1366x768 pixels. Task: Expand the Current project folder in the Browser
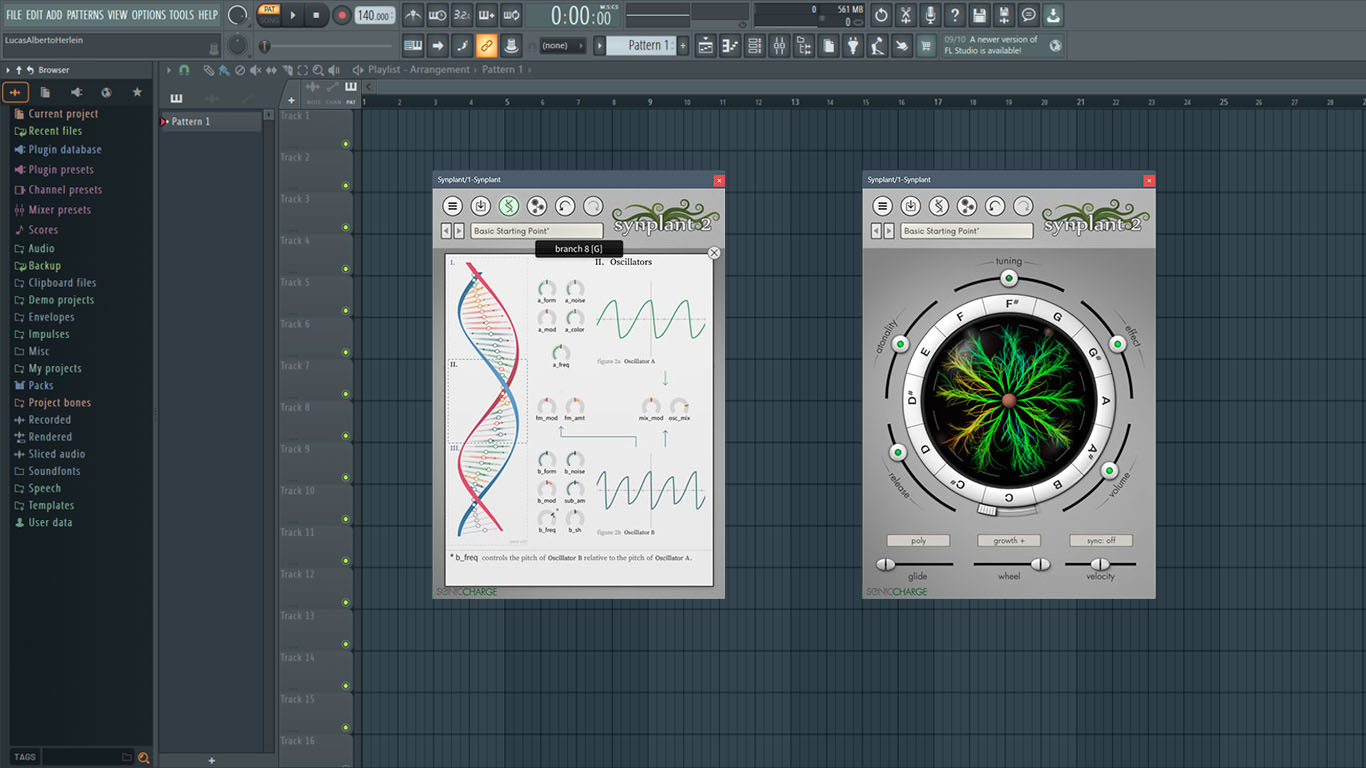62,114
